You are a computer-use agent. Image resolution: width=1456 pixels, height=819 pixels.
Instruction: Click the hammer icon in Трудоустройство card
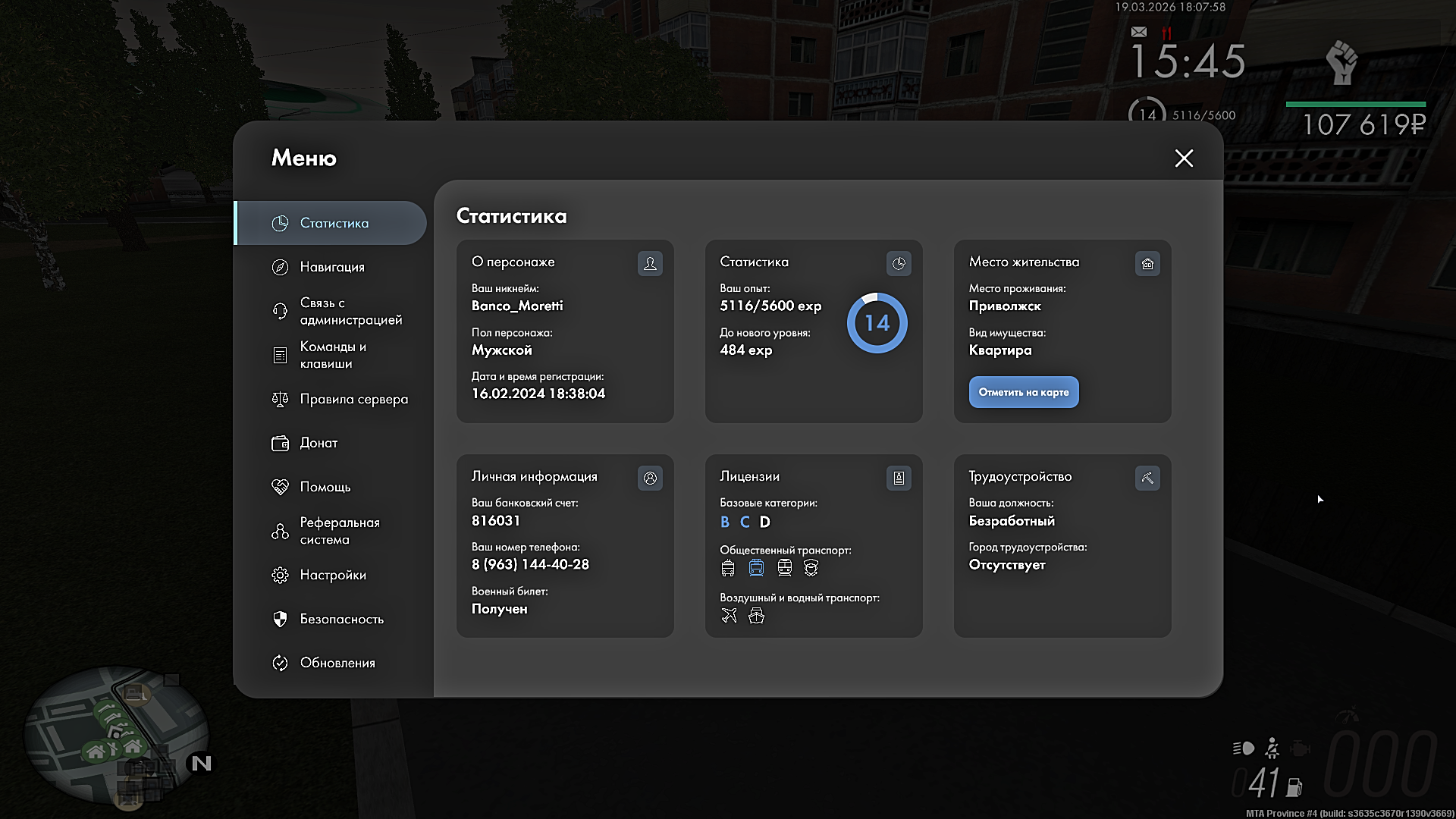click(1147, 478)
